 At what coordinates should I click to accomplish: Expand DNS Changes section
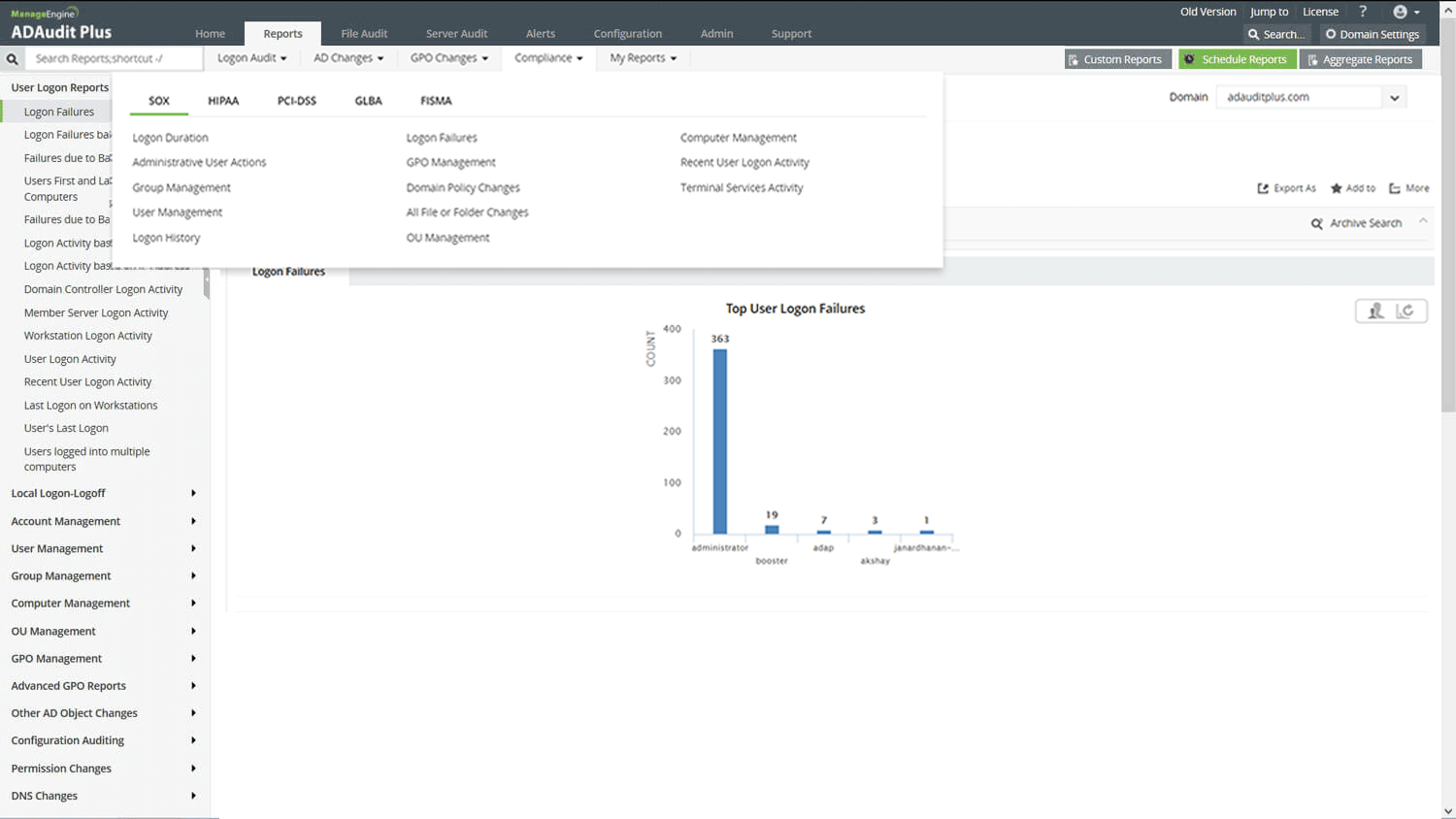click(104, 796)
